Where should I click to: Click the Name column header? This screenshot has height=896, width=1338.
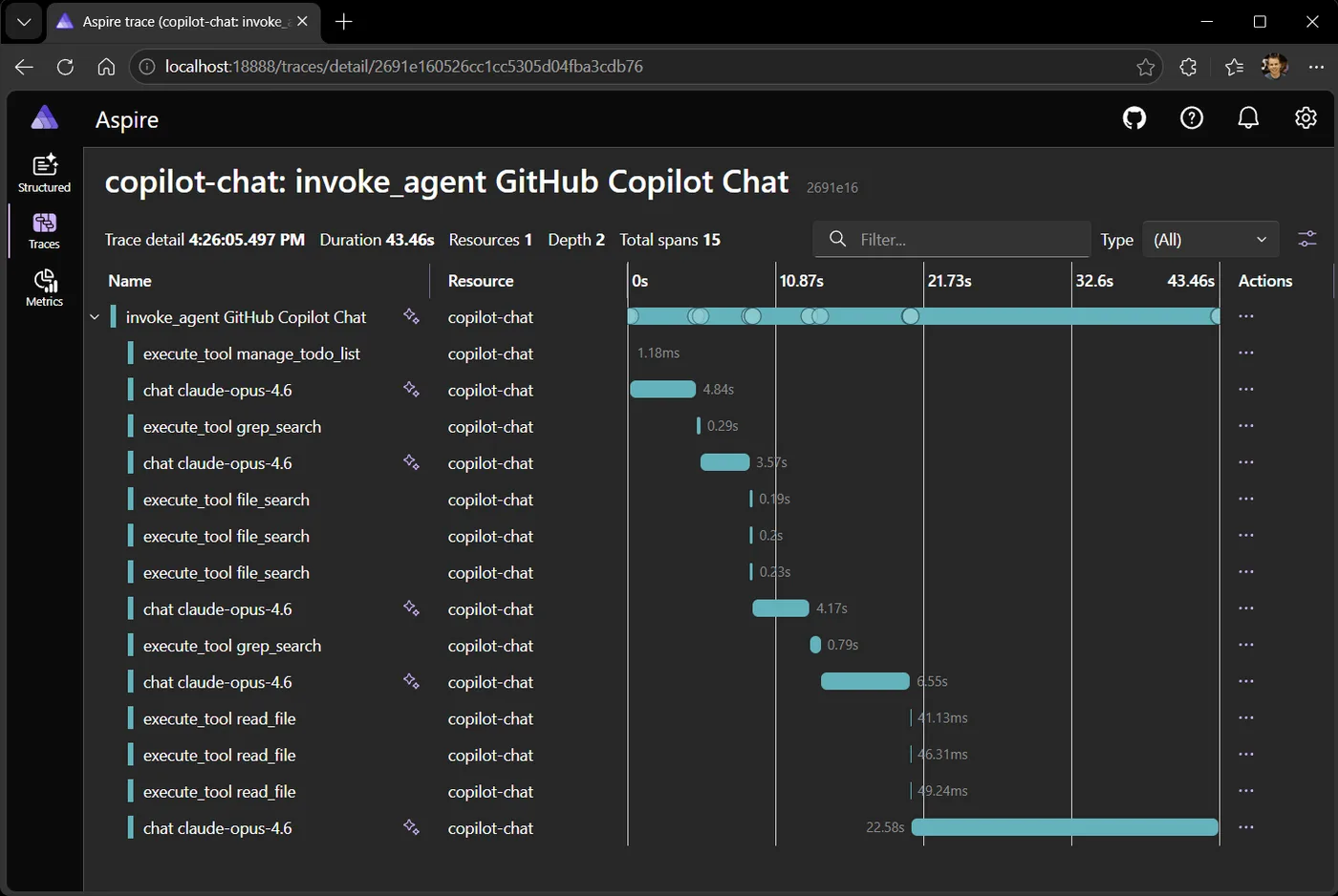tap(130, 281)
